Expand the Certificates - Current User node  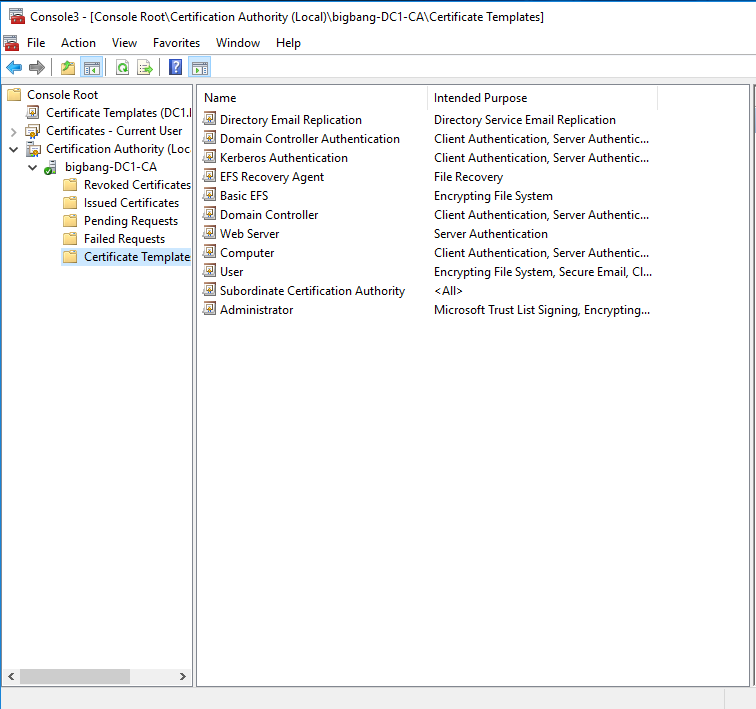click(x=14, y=131)
